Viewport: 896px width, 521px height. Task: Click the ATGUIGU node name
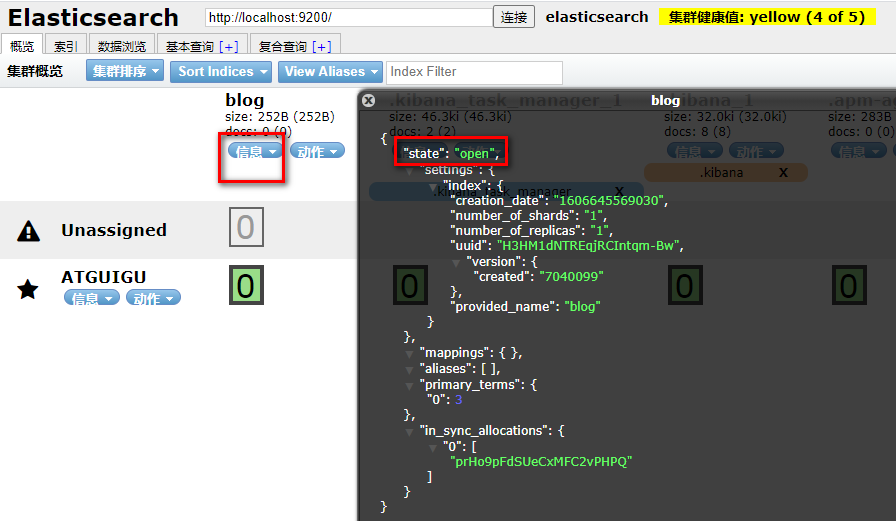click(103, 277)
